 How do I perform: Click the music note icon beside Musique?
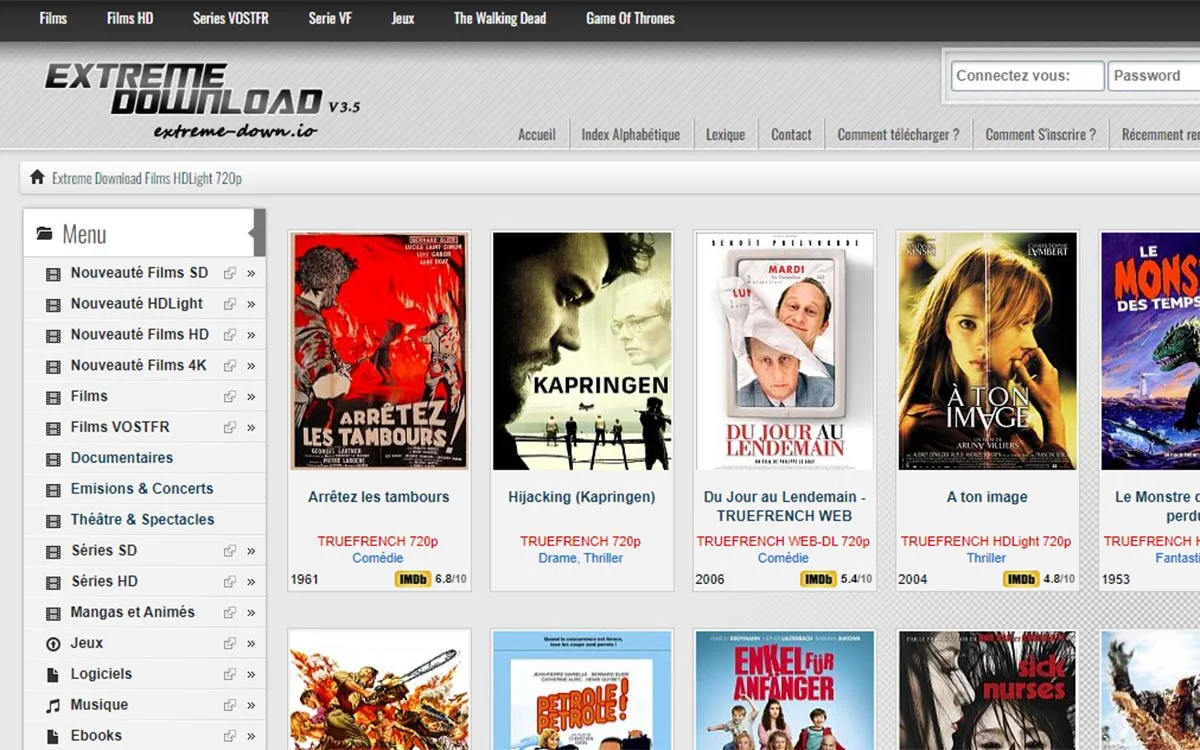click(x=53, y=706)
